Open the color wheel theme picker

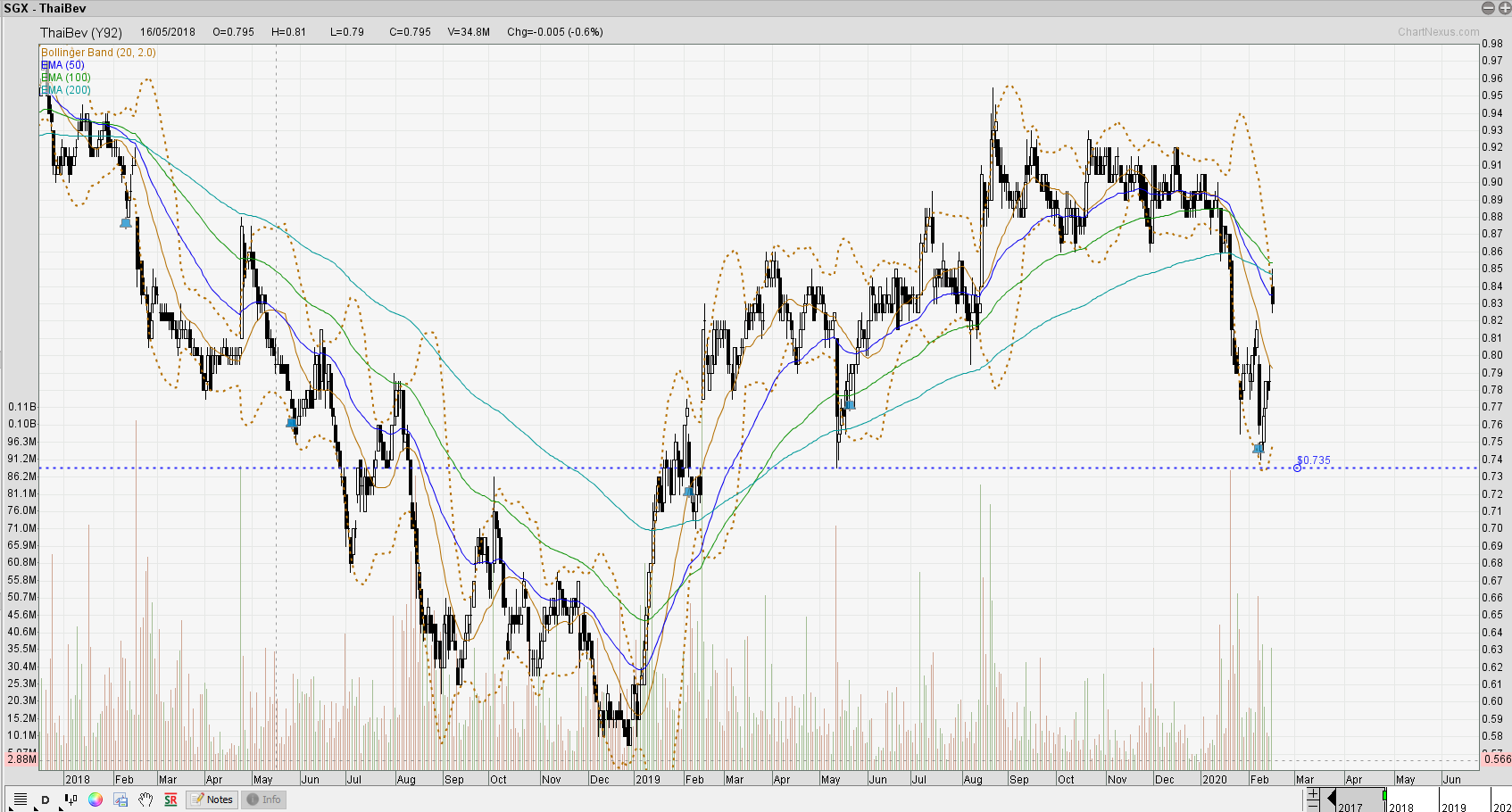[96, 800]
